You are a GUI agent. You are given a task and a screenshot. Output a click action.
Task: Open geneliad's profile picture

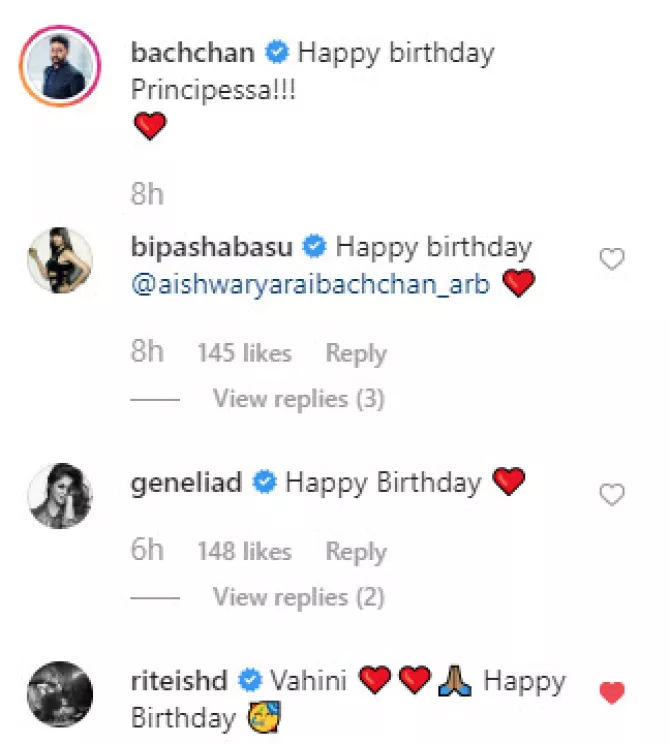(x=58, y=496)
